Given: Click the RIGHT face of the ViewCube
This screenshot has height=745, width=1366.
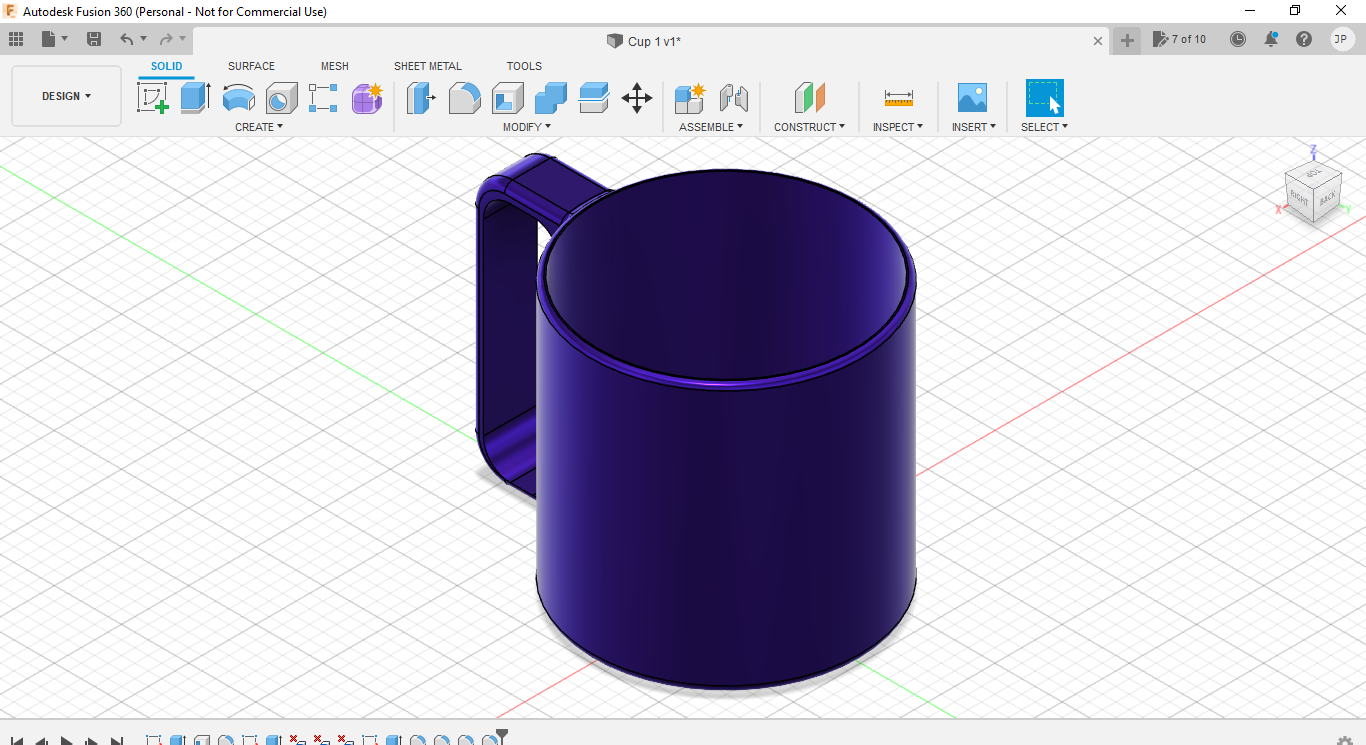Looking at the screenshot, I should coord(1298,198).
